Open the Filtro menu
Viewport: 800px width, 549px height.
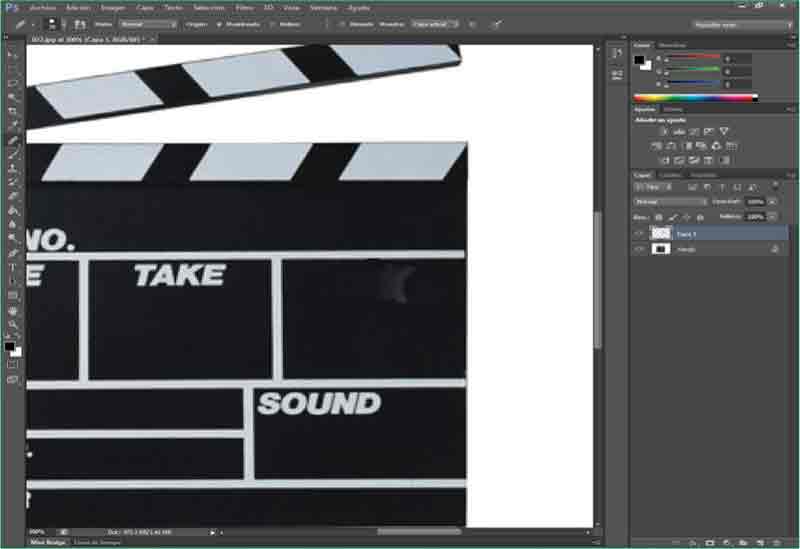click(244, 7)
